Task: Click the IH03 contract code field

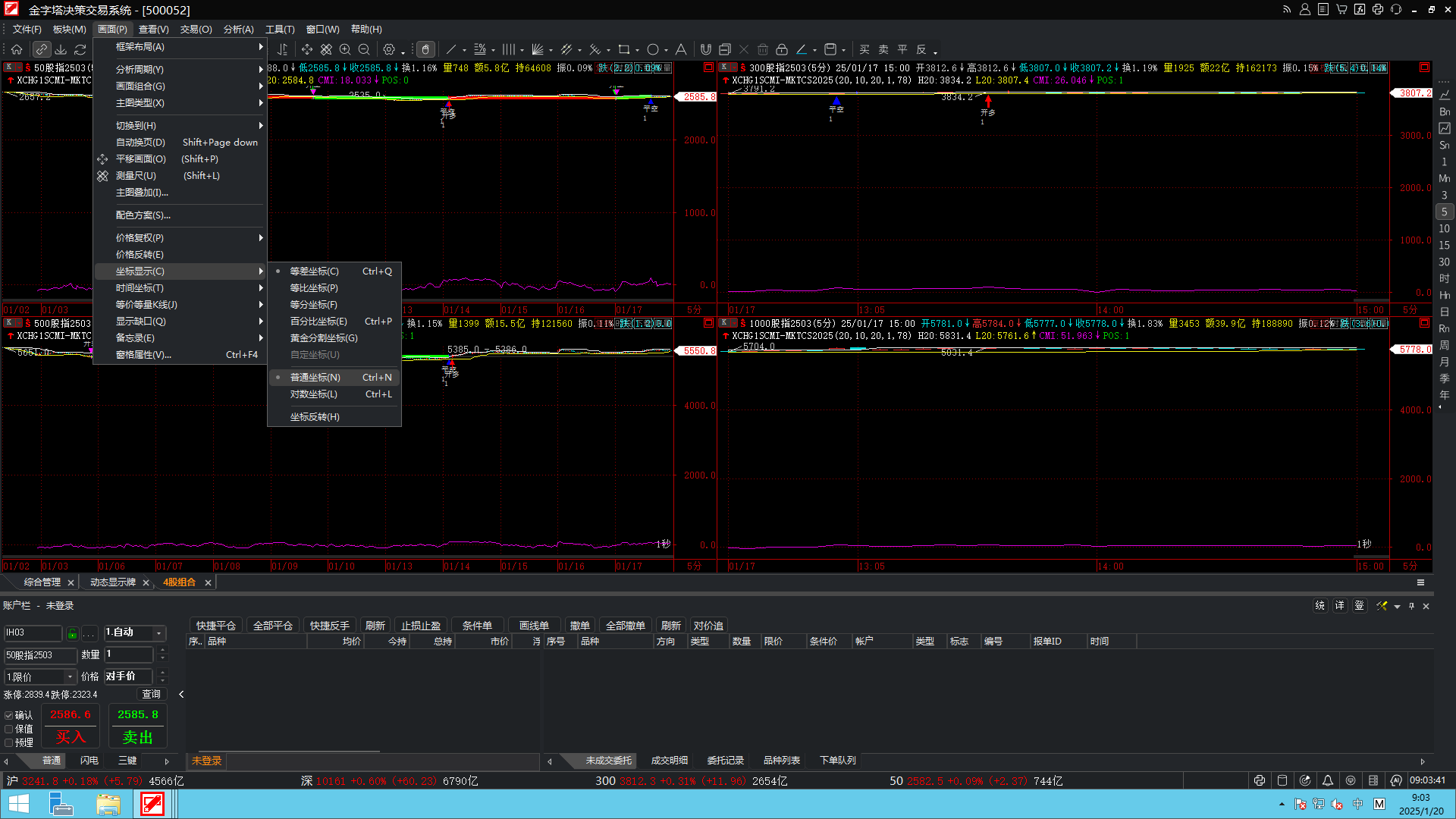Action: pyautogui.click(x=33, y=632)
